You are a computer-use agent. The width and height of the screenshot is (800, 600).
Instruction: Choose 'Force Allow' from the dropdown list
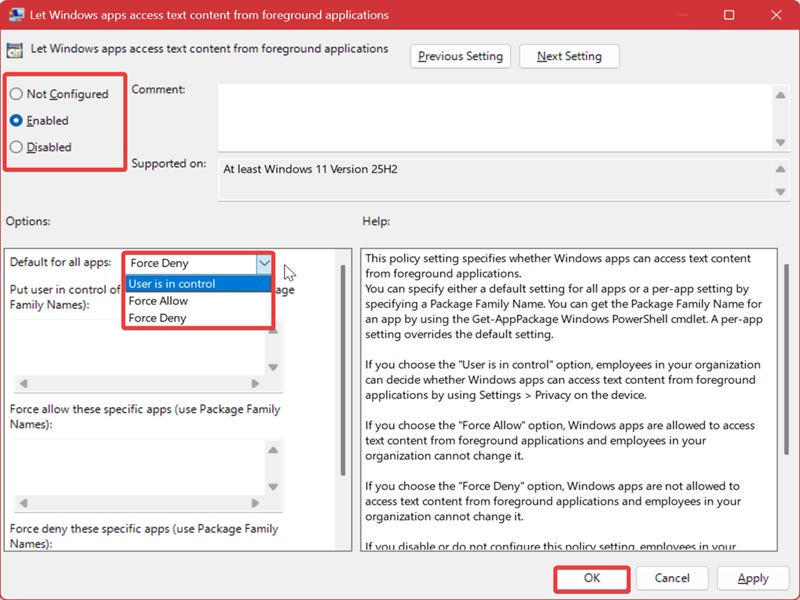(198, 301)
